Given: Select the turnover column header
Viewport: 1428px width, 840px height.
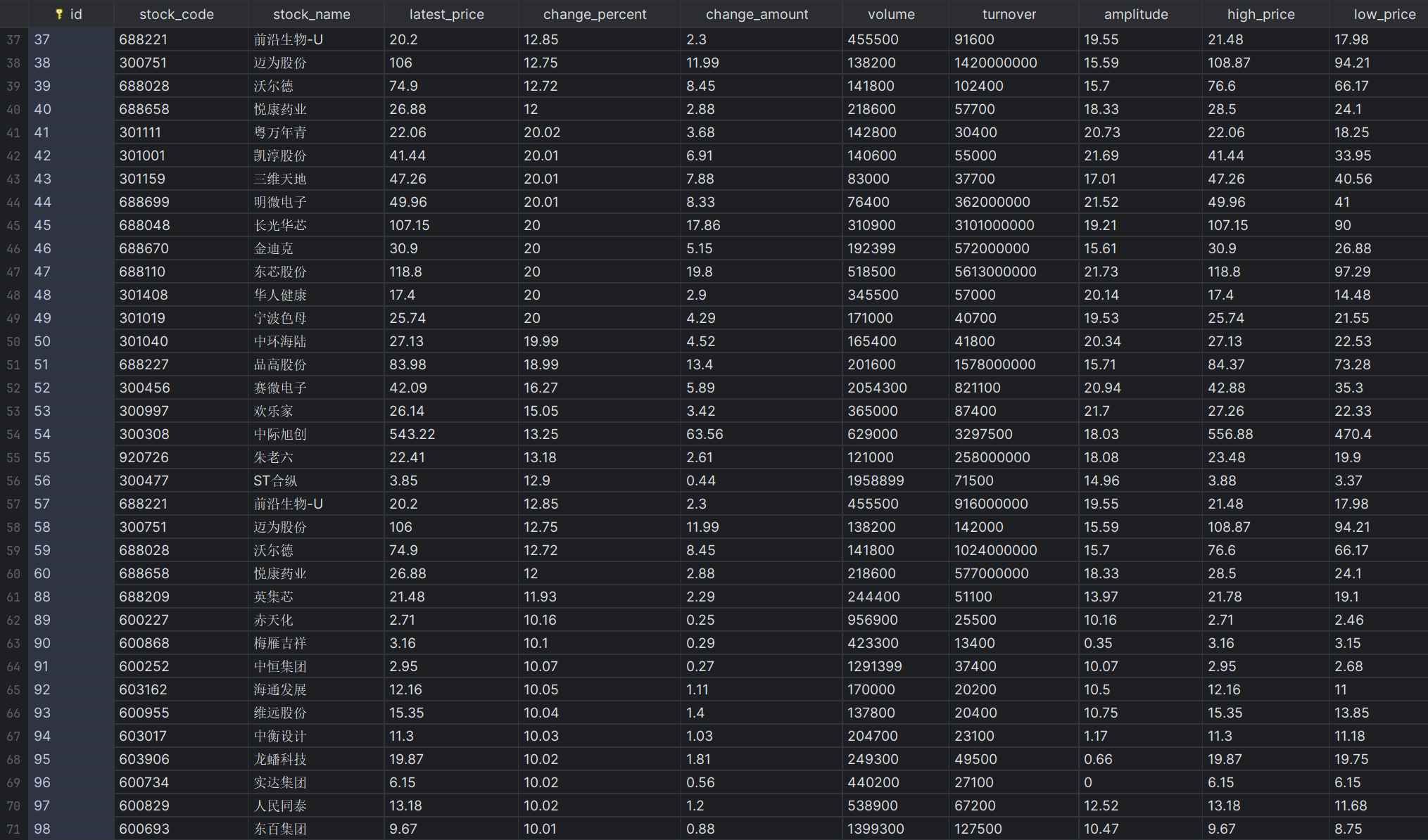Looking at the screenshot, I should [1009, 14].
